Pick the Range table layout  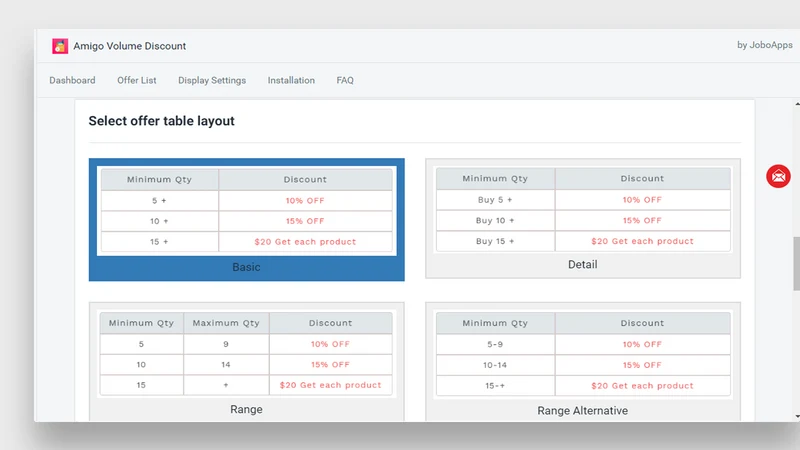tap(246, 361)
